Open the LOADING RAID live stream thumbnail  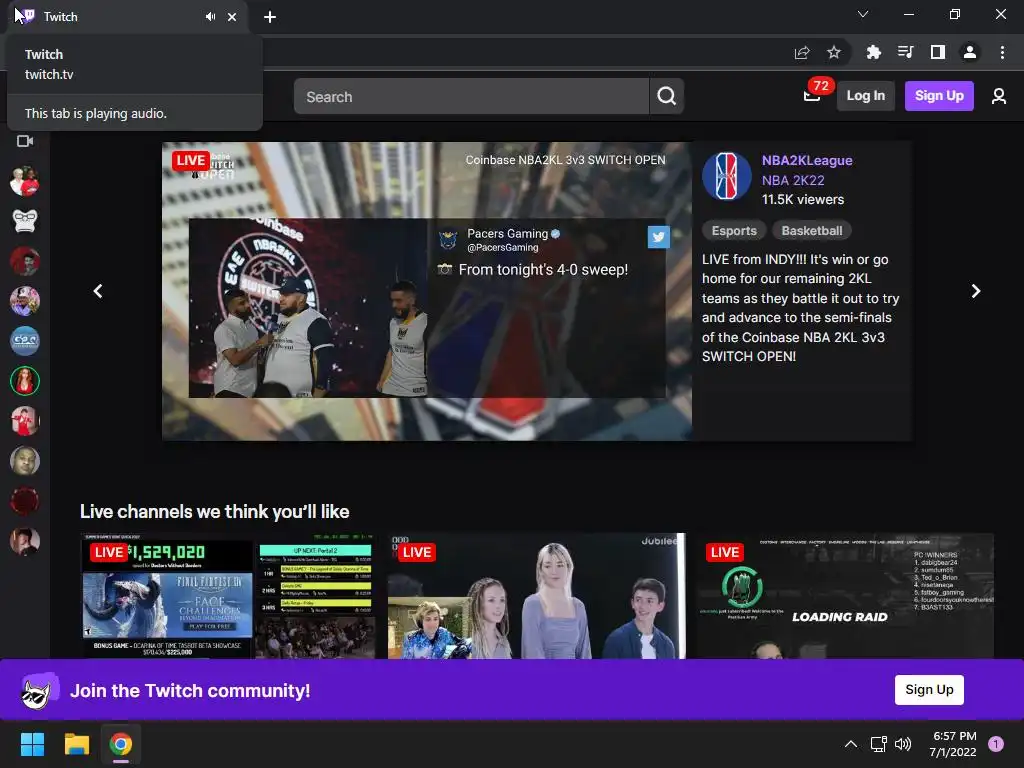845,596
